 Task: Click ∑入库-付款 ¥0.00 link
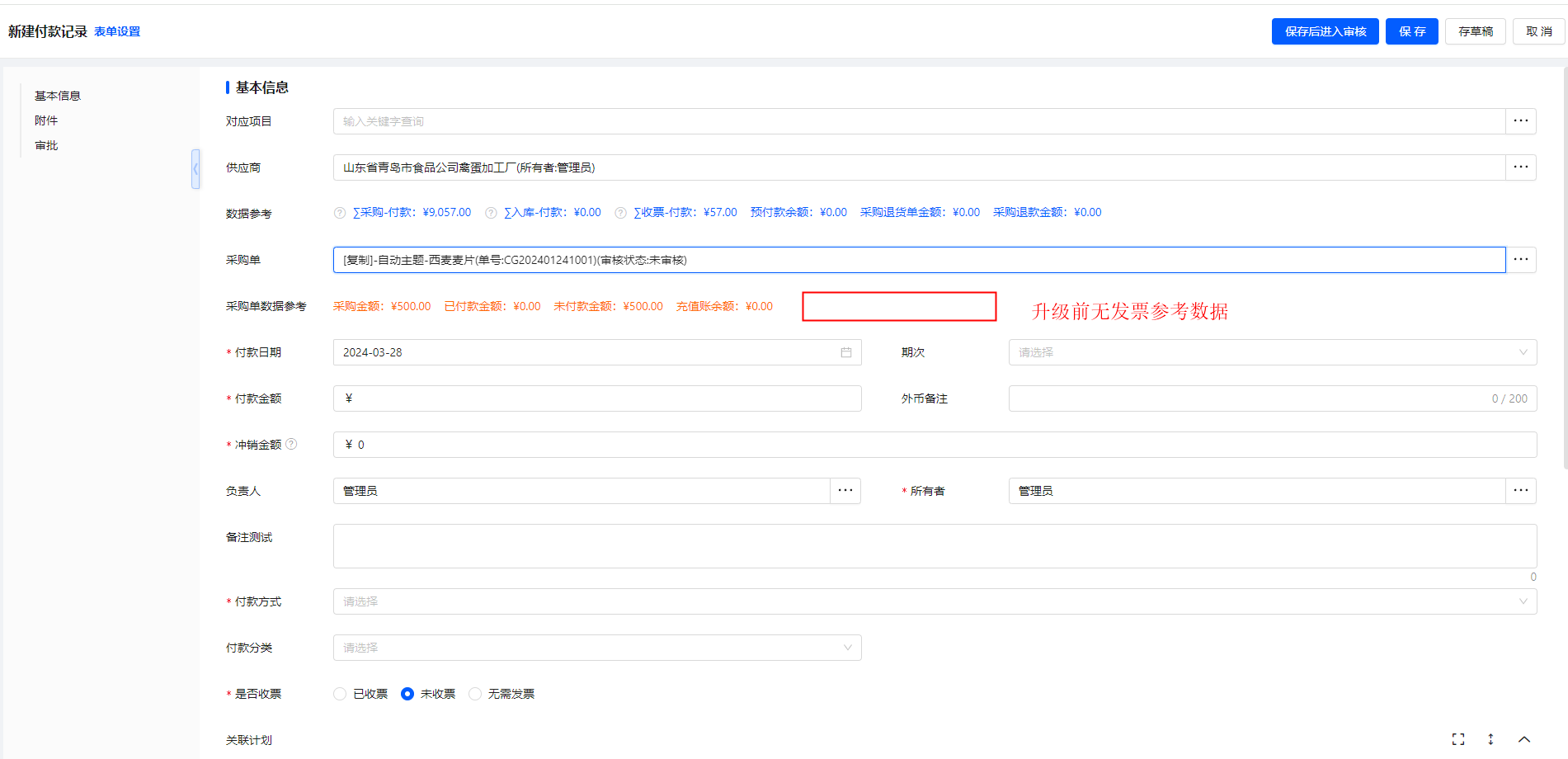coord(553,212)
